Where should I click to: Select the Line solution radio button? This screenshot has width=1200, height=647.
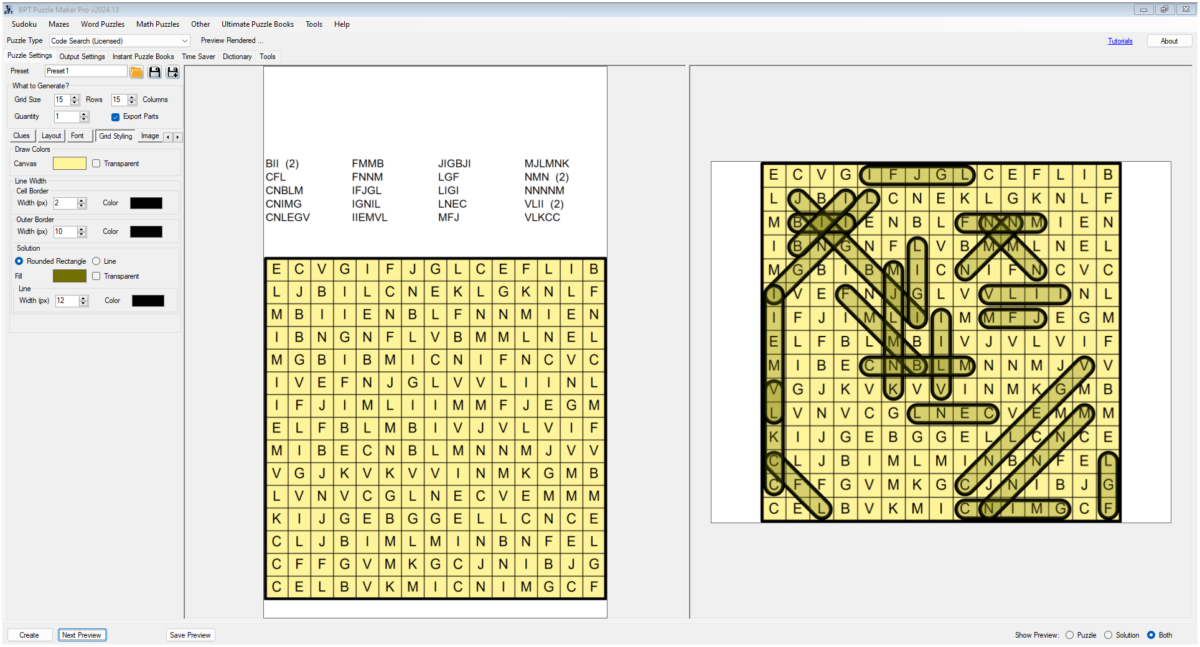(x=96, y=261)
